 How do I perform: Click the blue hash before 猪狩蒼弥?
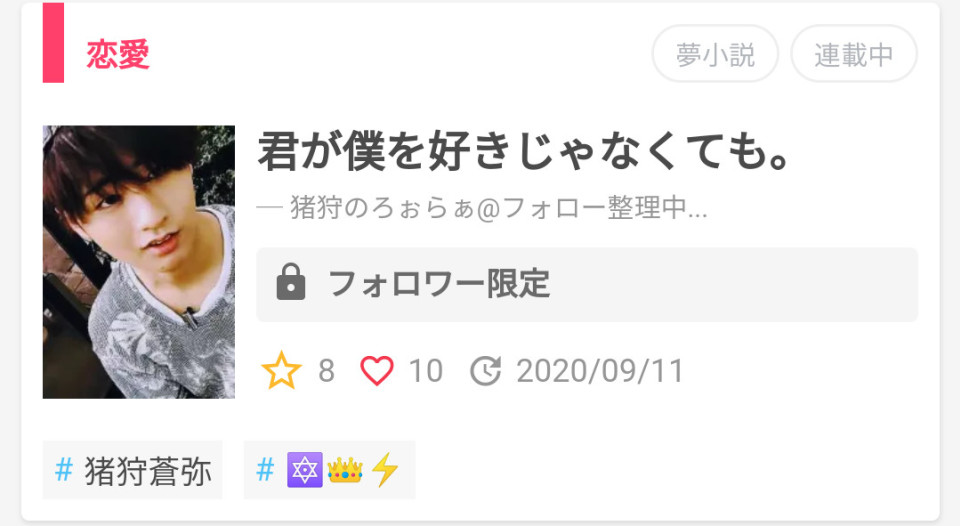[x=64, y=470]
